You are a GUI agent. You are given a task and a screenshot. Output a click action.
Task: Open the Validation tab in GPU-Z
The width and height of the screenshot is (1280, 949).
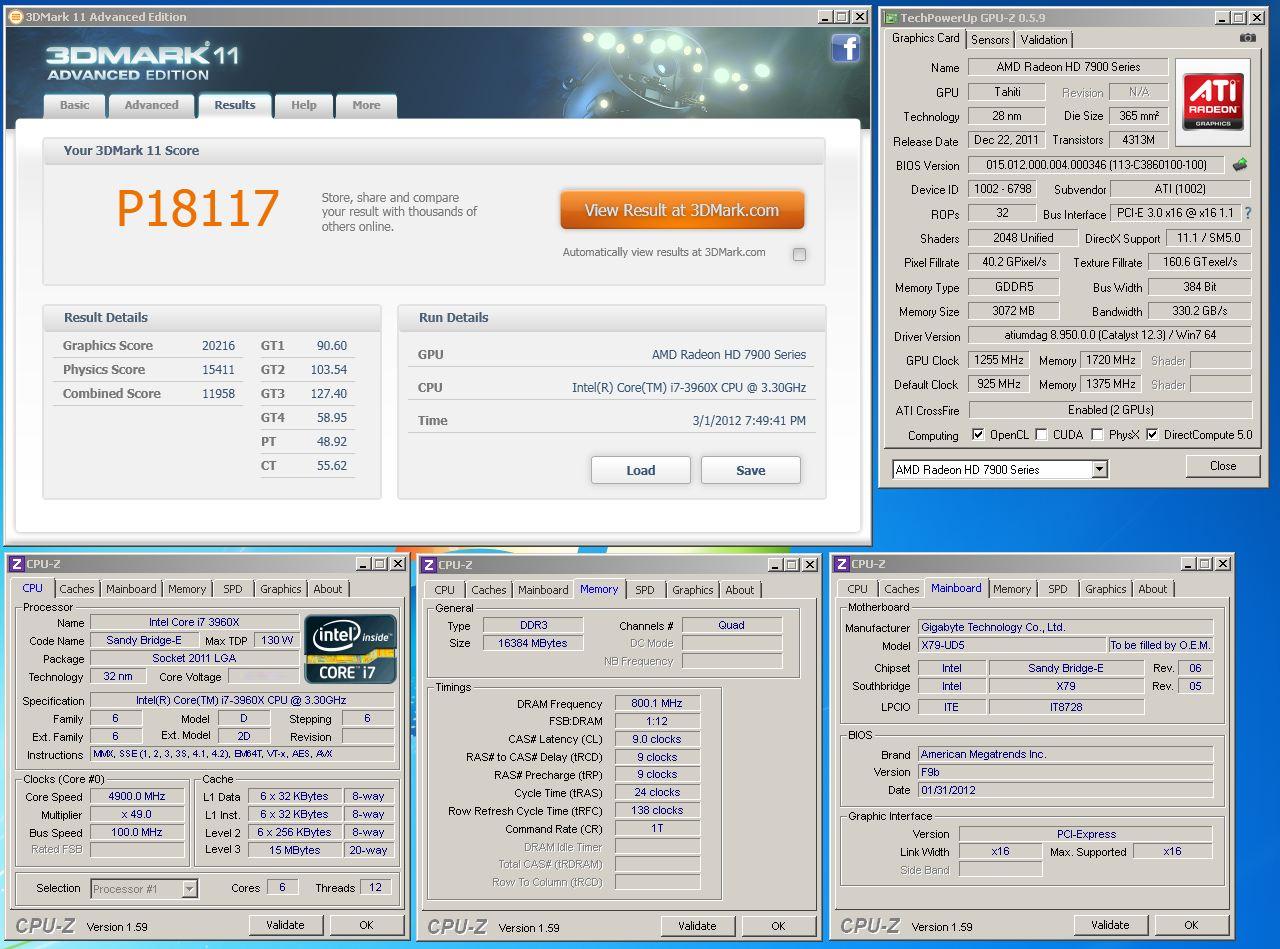coord(1044,40)
